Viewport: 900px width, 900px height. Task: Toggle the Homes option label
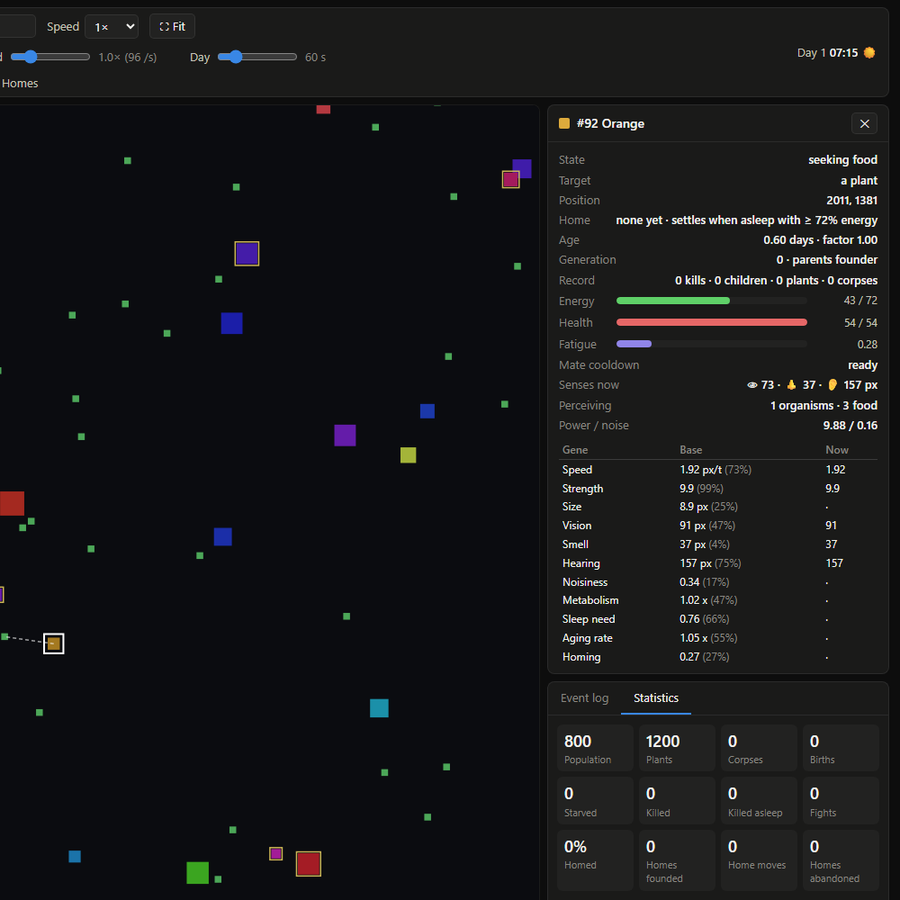(x=20, y=83)
